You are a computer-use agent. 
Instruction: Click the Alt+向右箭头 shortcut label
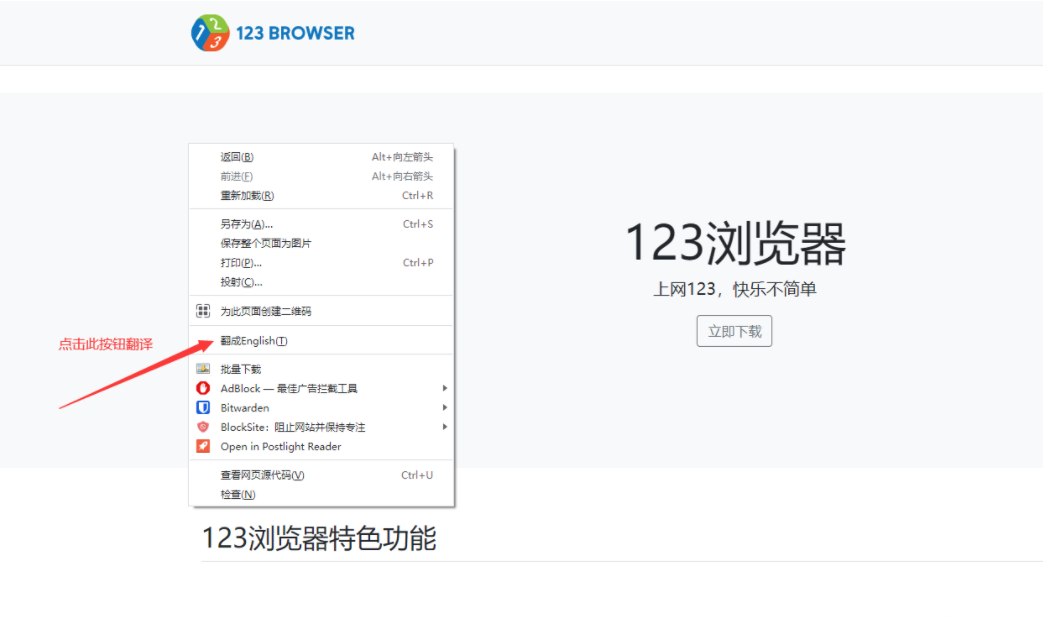402,176
